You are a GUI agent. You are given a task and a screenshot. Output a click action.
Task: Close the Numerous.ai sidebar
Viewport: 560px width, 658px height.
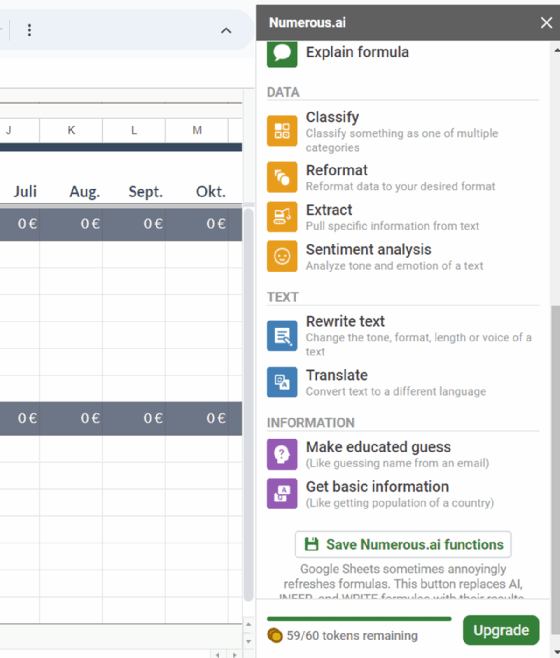tap(546, 23)
